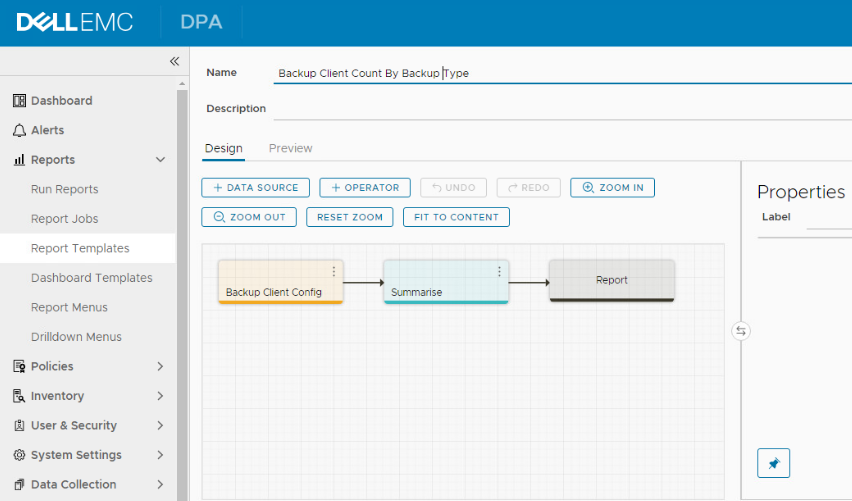The width and height of the screenshot is (852, 501).
Task: Open three-dot menu on Summarise node
Action: pyautogui.click(x=499, y=271)
